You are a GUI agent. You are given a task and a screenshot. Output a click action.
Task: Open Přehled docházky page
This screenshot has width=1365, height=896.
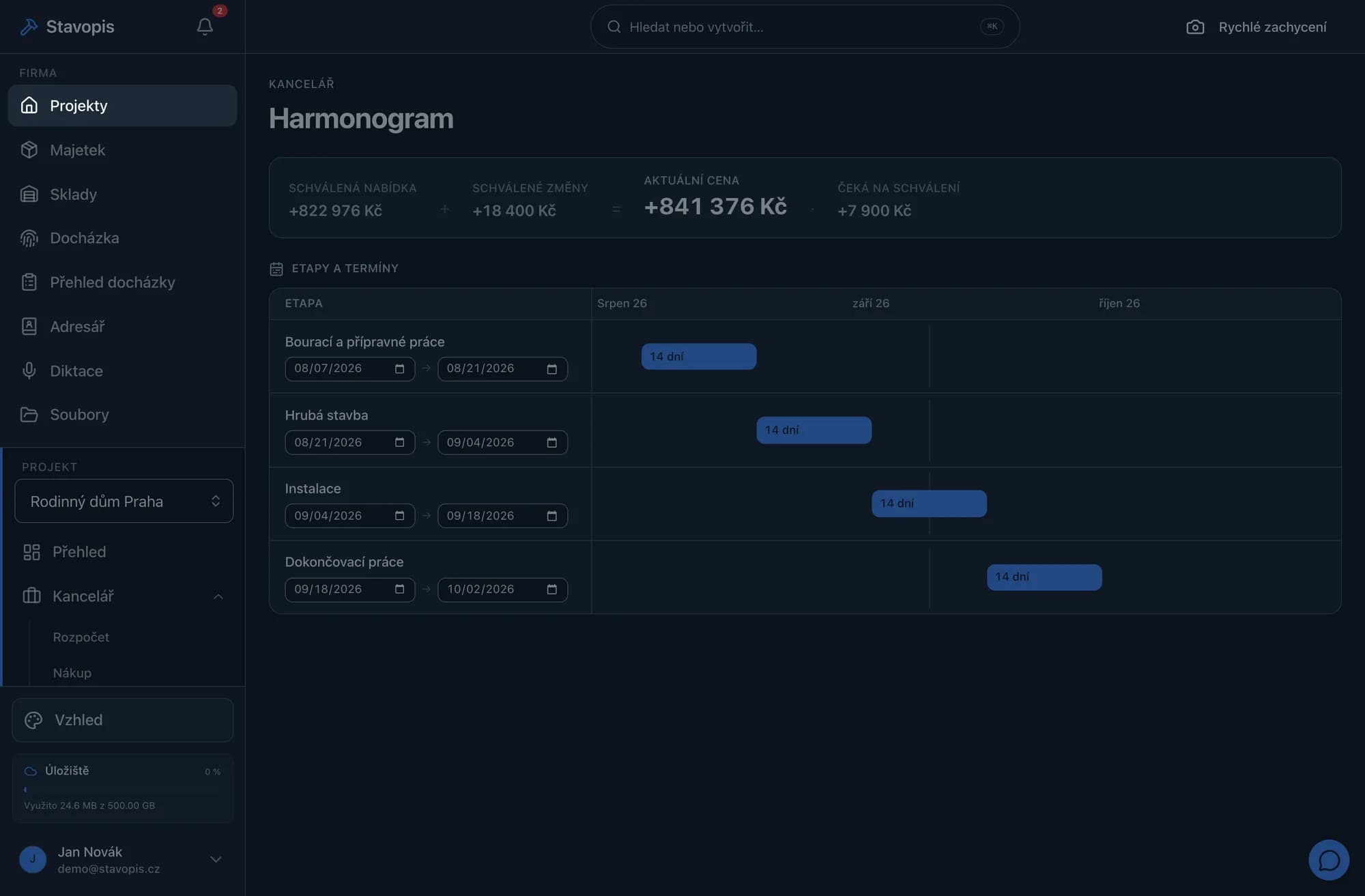click(122, 283)
